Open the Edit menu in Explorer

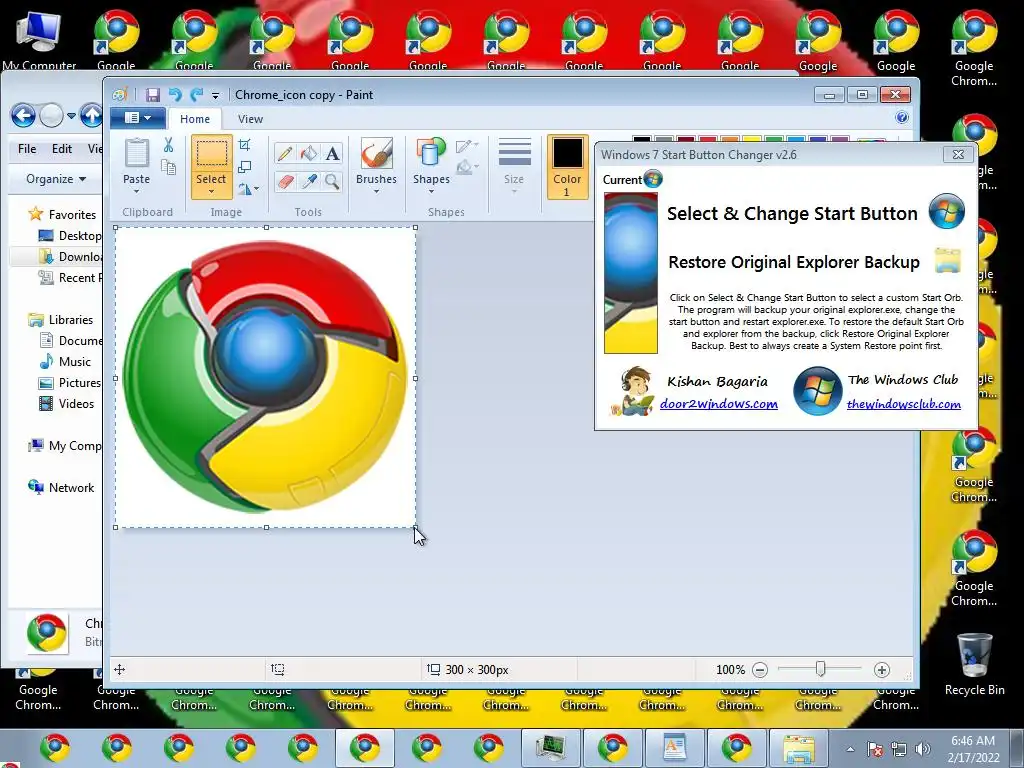click(62, 149)
